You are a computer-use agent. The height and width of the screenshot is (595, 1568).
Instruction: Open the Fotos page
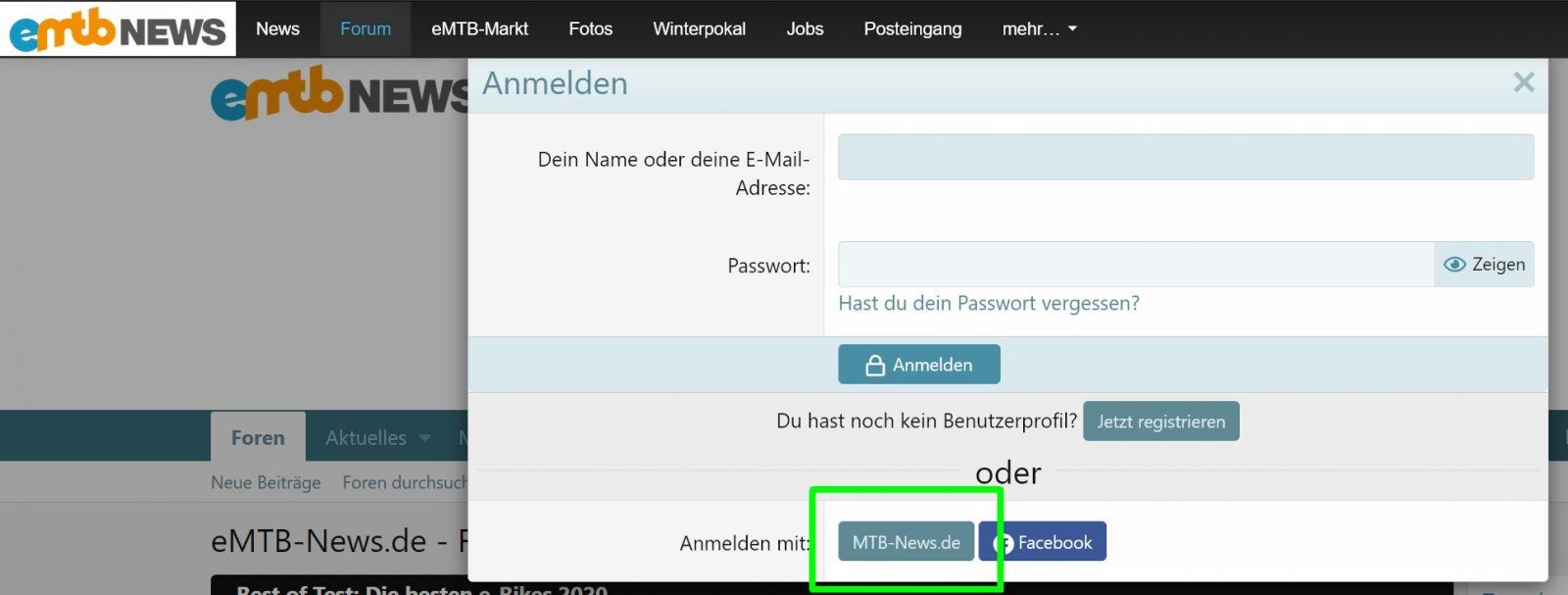tap(590, 29)
